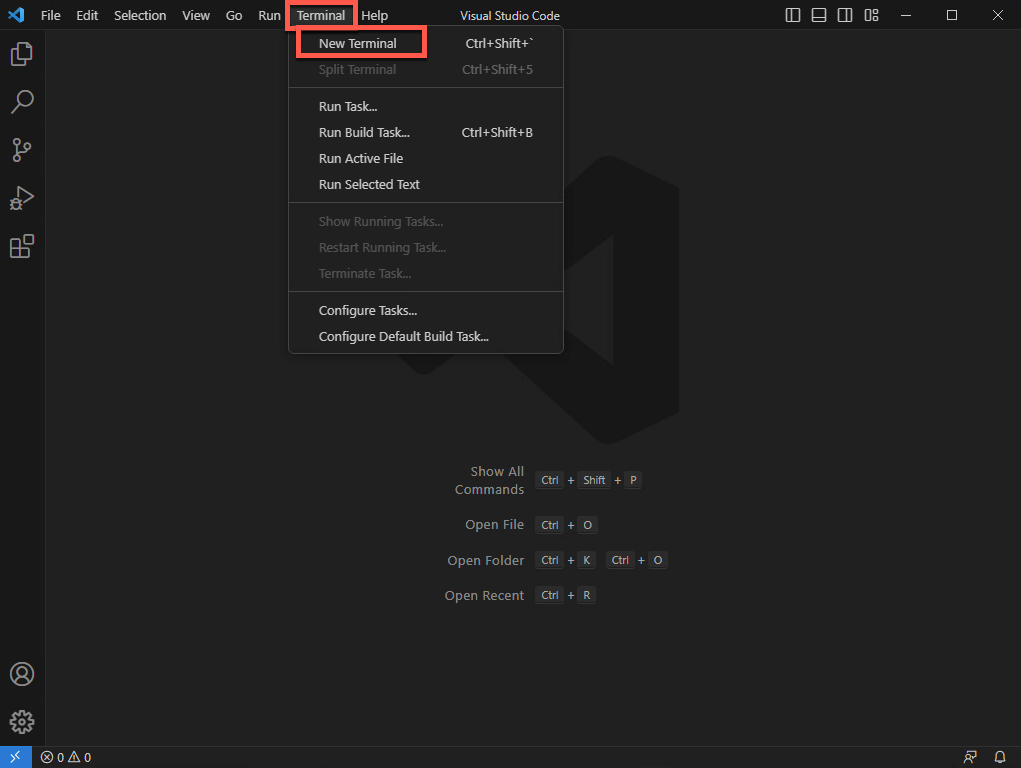This screenshot has width=1021, height=768.
Task: Open the Help menu
Action: tap(375, 15)
